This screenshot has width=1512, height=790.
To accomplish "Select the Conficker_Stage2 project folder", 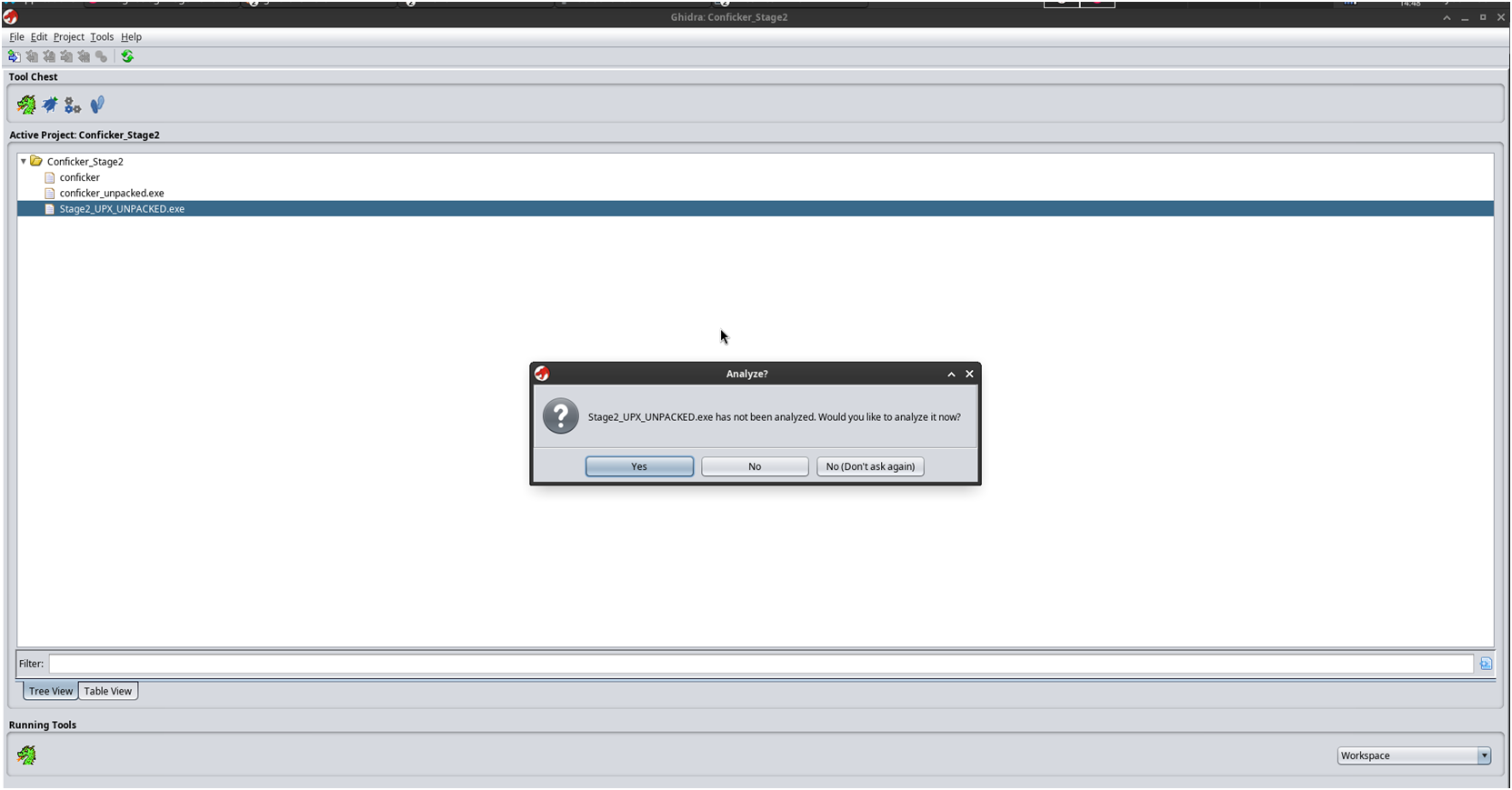I will 85,162.
